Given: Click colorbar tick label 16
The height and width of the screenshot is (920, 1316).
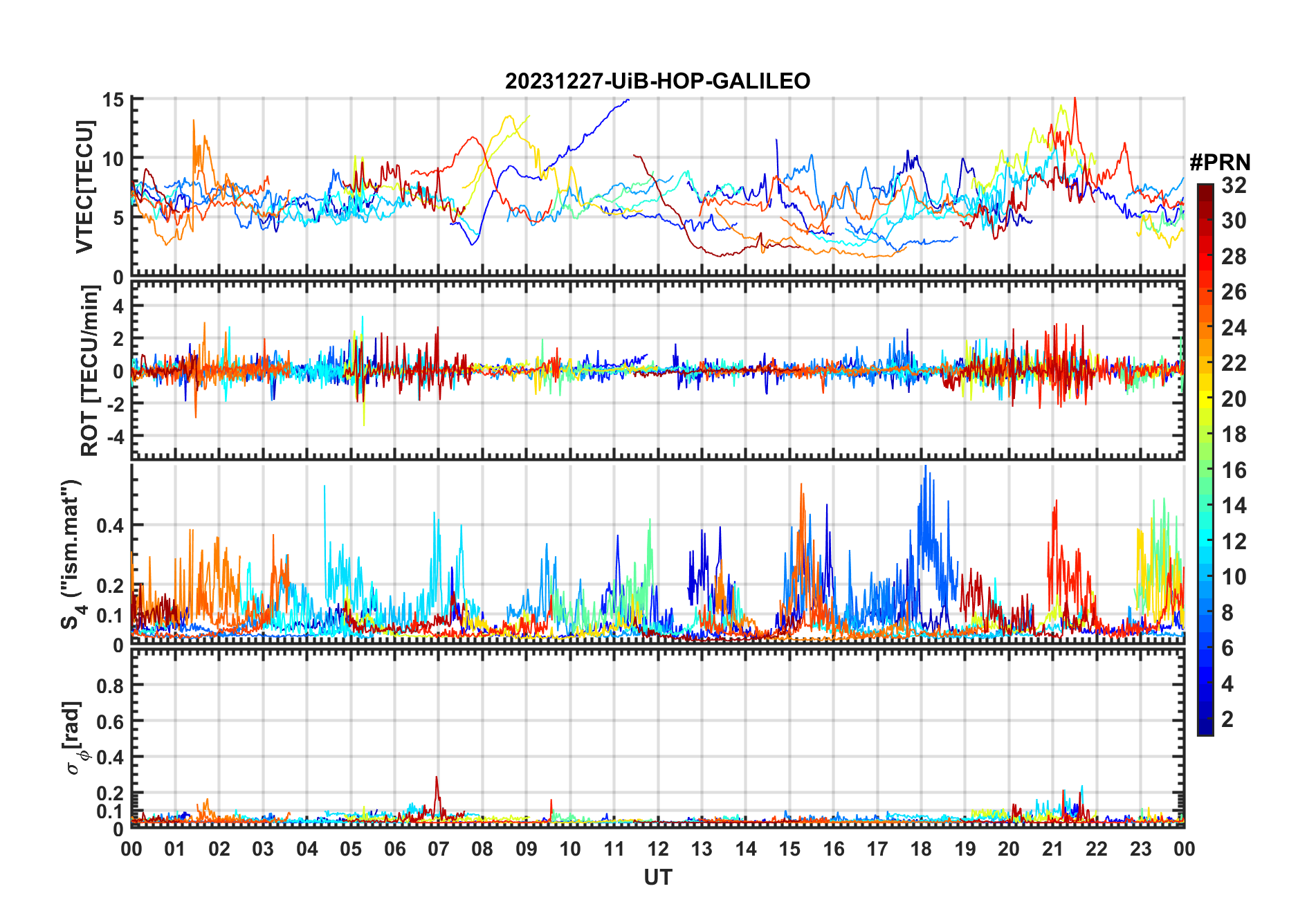Looking at the screenshot, I should pyautogui.click(x=1234, y=470).
